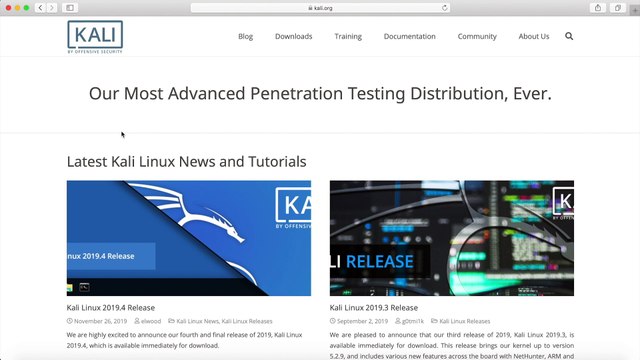Open the Documentation menu item
The height and width of the screenshot is (360, 640).
[x=409, y=36]
